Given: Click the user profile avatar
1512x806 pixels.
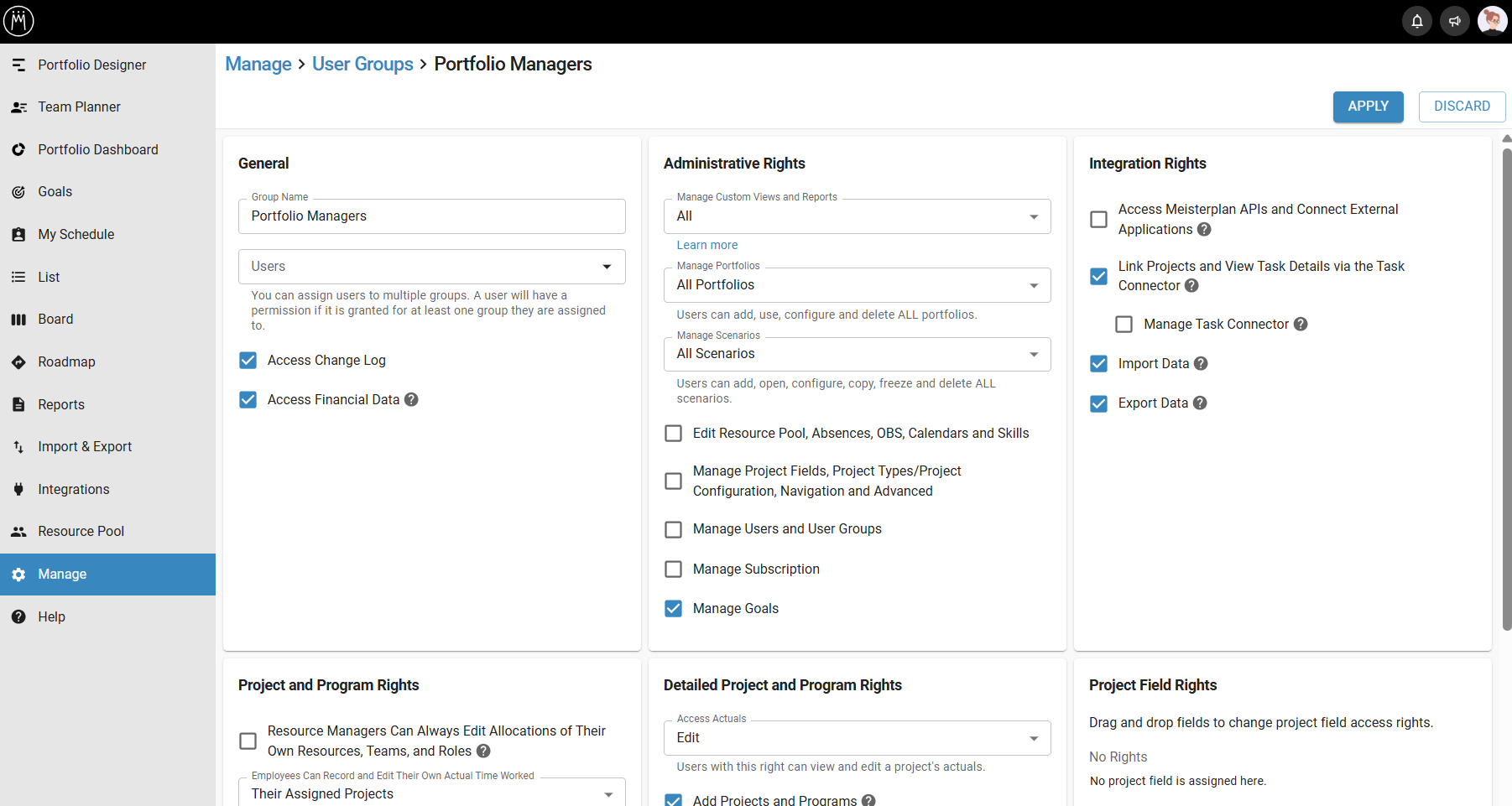Looking at the screenshot, I should (x=1492, y=21).
